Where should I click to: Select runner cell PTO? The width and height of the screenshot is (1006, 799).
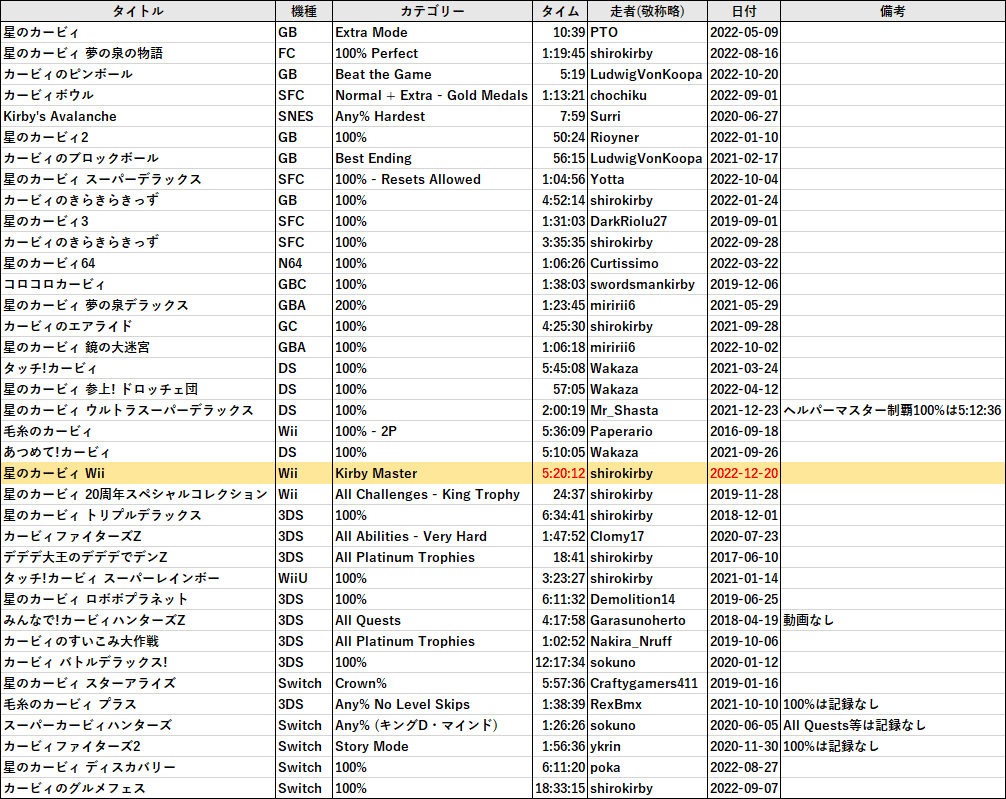point(647,32)
